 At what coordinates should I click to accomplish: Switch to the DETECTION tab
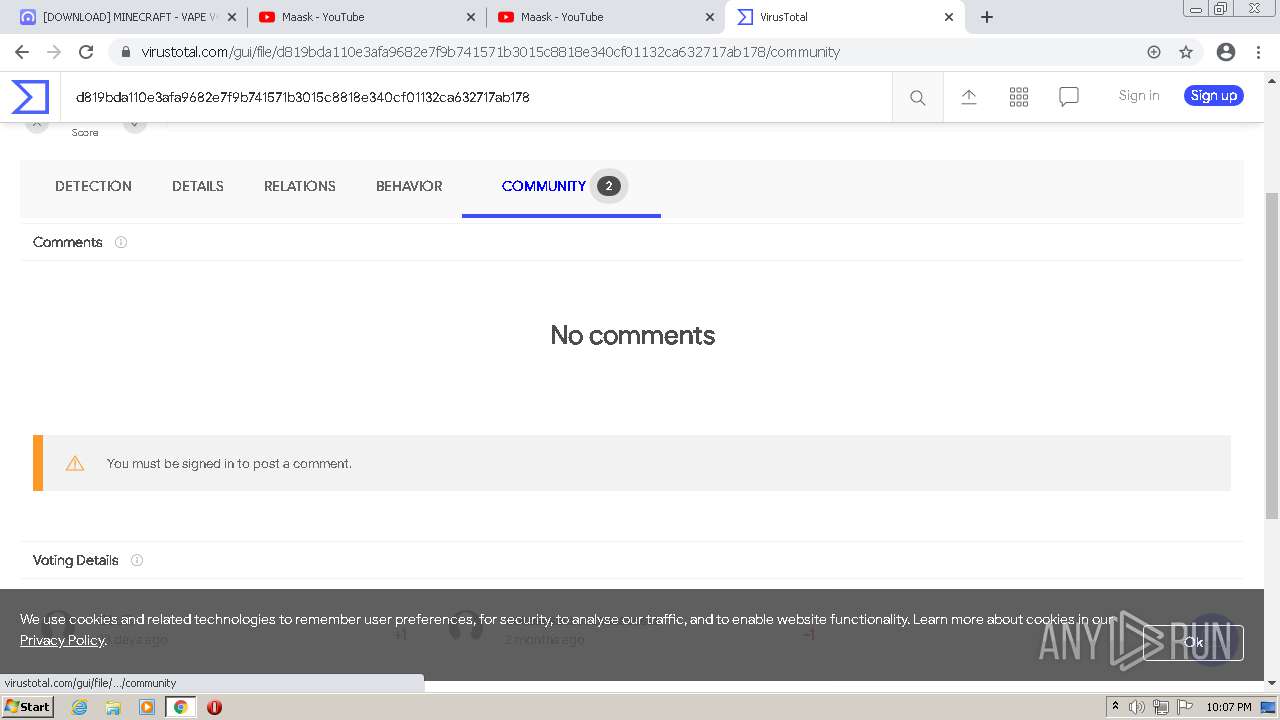coord(93,186)
